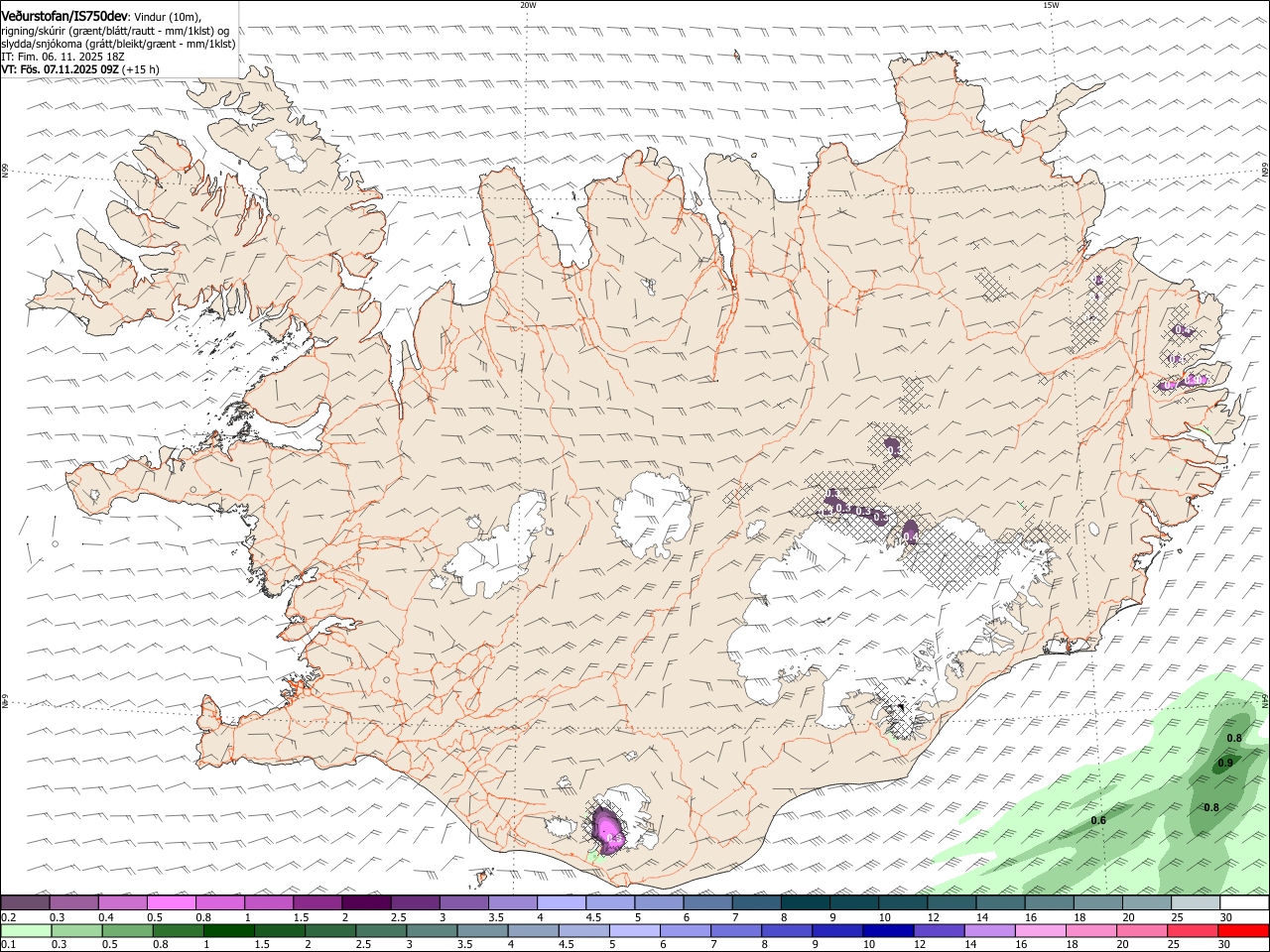
Task: Click the pale grey swatch starting at 25, upper legend
Action: [1196, 903]
